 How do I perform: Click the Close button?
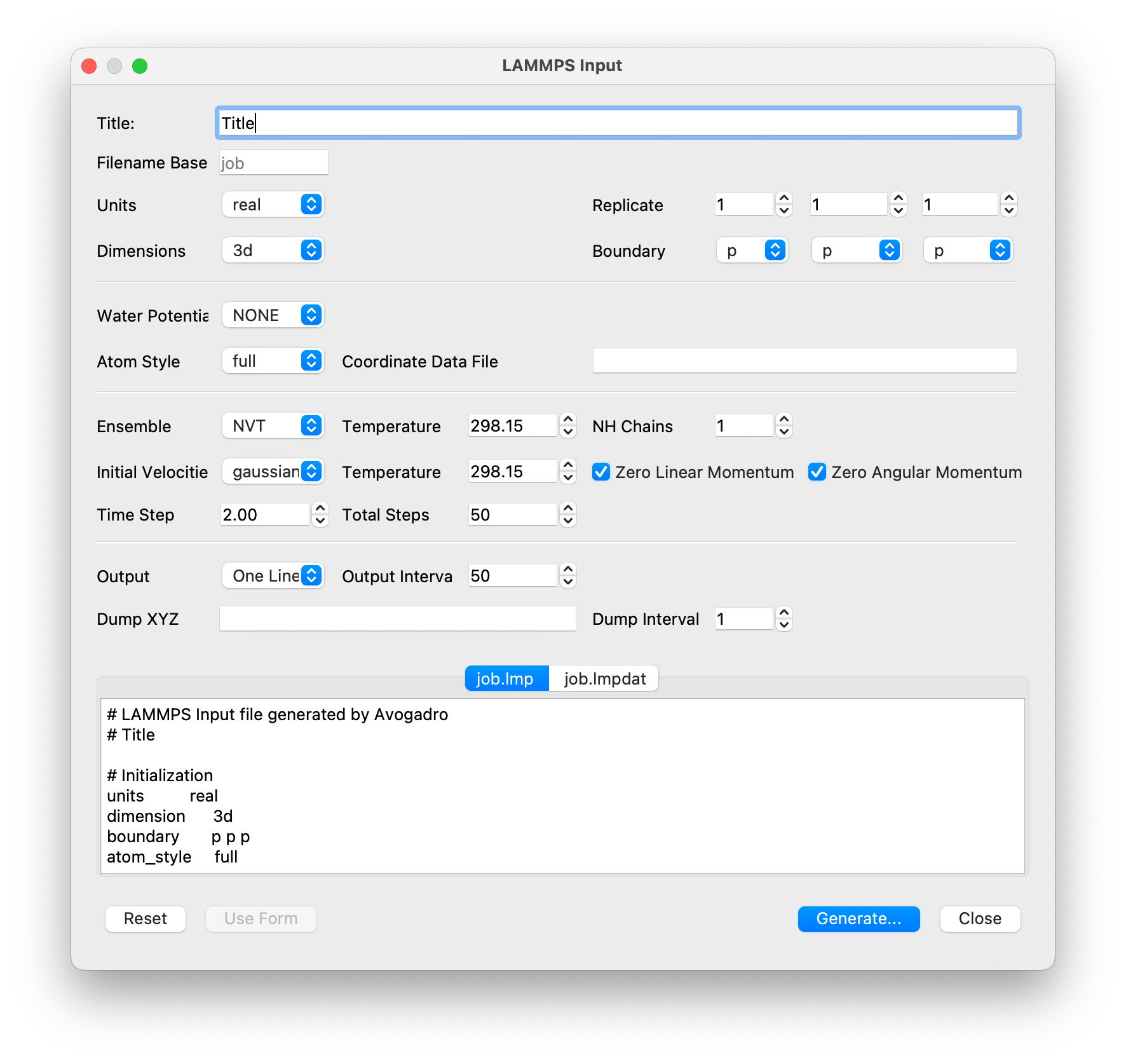coord(980,918)
